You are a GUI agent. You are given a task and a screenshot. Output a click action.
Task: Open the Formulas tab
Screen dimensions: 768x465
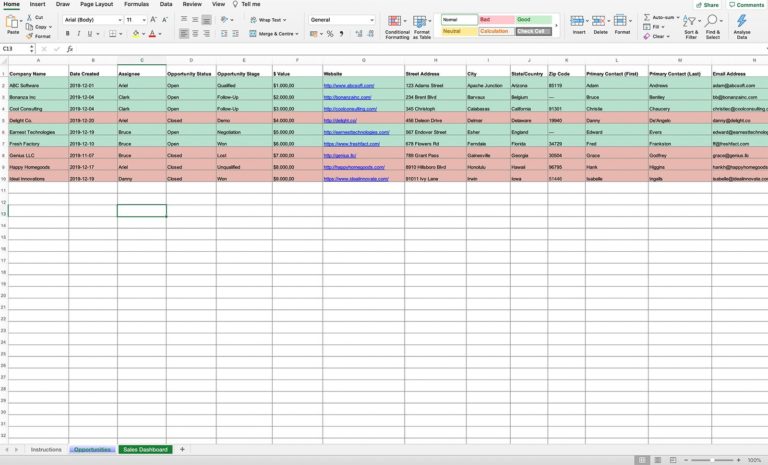tap(136, 4)
